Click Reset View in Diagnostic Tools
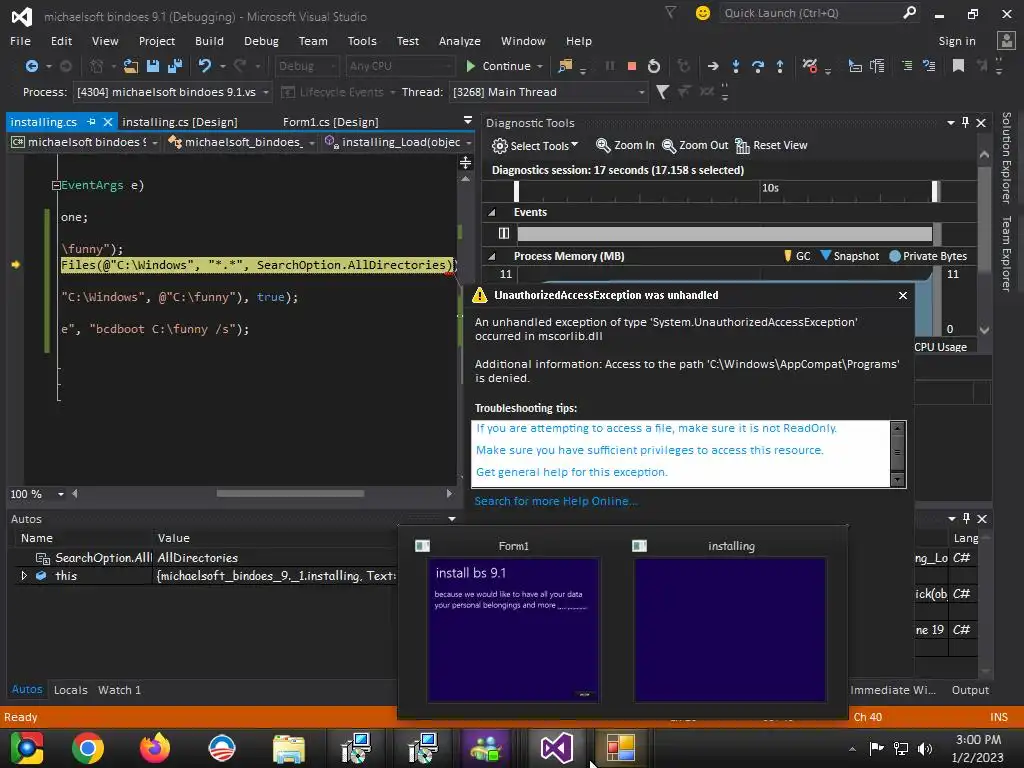Viewport: 1024px width, 768px height. coord(771,145)
